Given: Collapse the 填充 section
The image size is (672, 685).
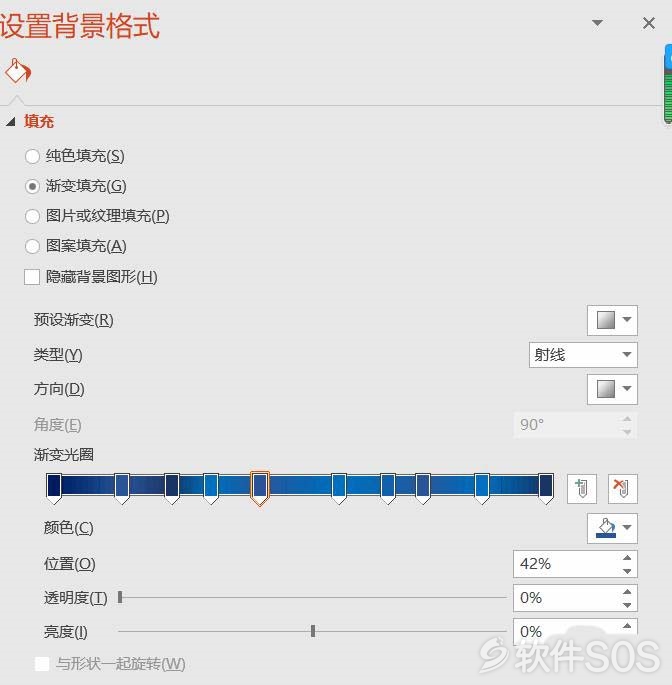Looking at the screenshot, I should (11, 121).
